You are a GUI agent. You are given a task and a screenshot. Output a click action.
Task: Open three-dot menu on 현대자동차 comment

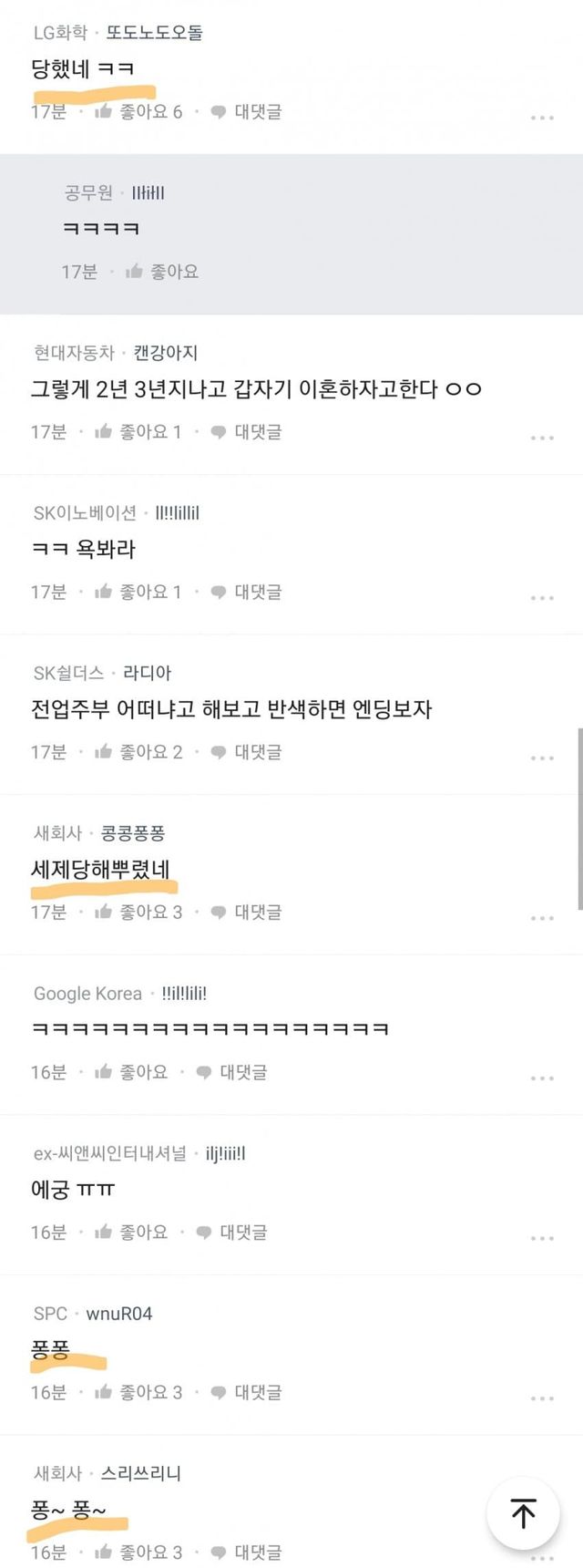542,438
